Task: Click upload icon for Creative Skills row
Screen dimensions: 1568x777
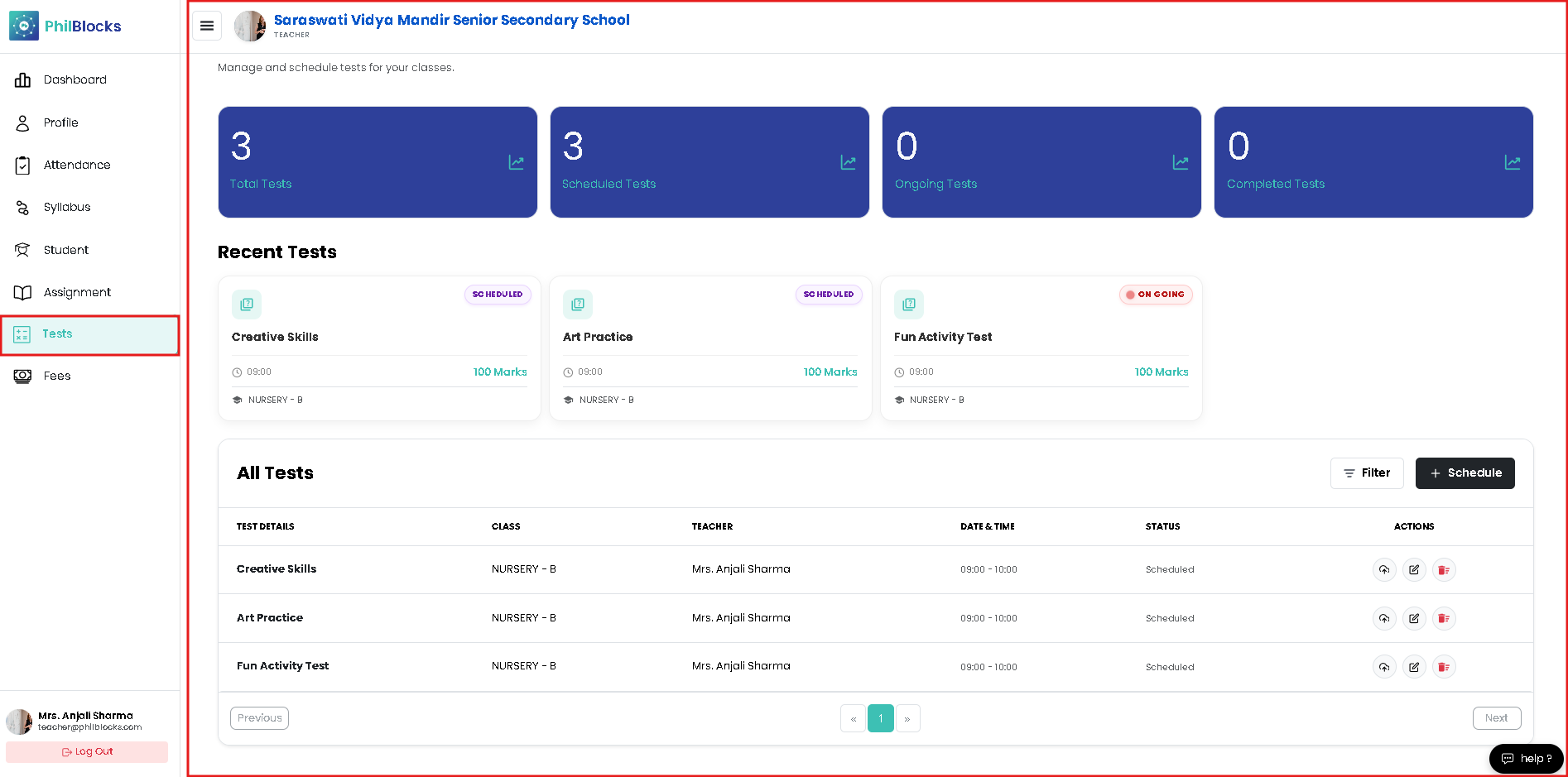Action: [x=1384, y=569]
